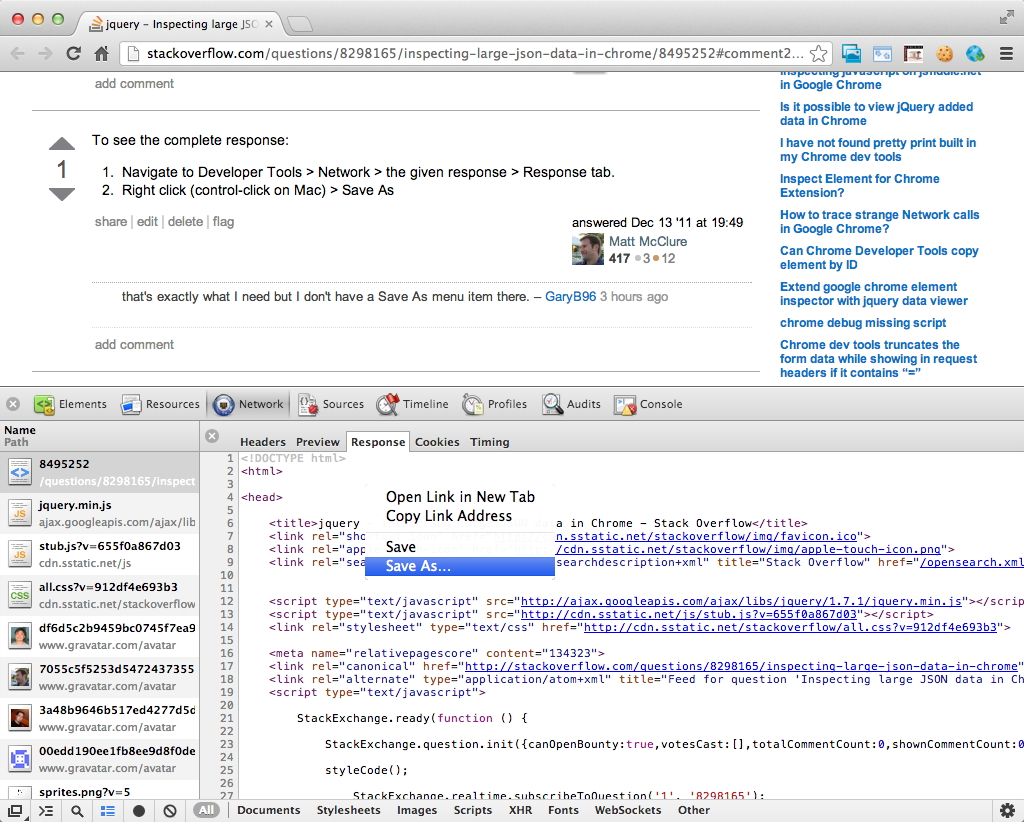Screen dimensions: 1024x822
Task: Choose Open Link in New Tab
Action: [x=460, y=497]
